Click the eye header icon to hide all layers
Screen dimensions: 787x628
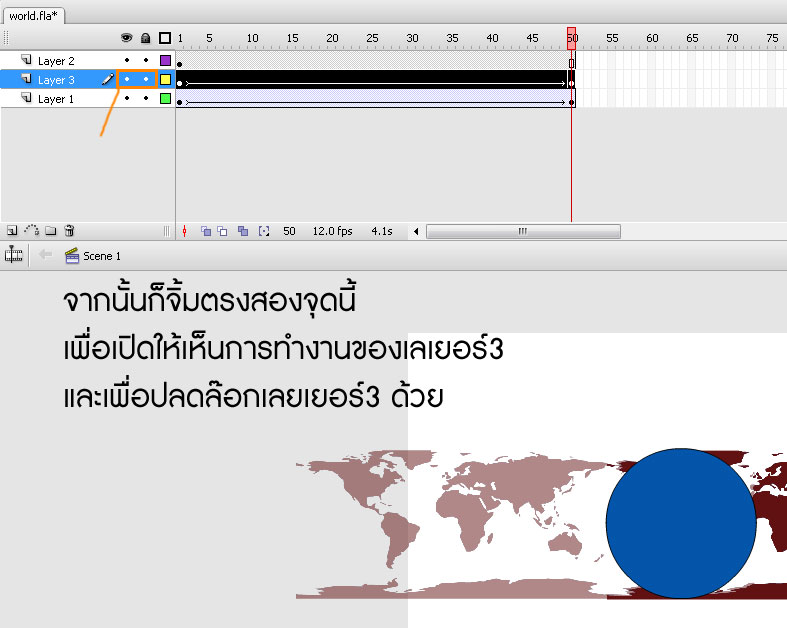click(126, 38)
